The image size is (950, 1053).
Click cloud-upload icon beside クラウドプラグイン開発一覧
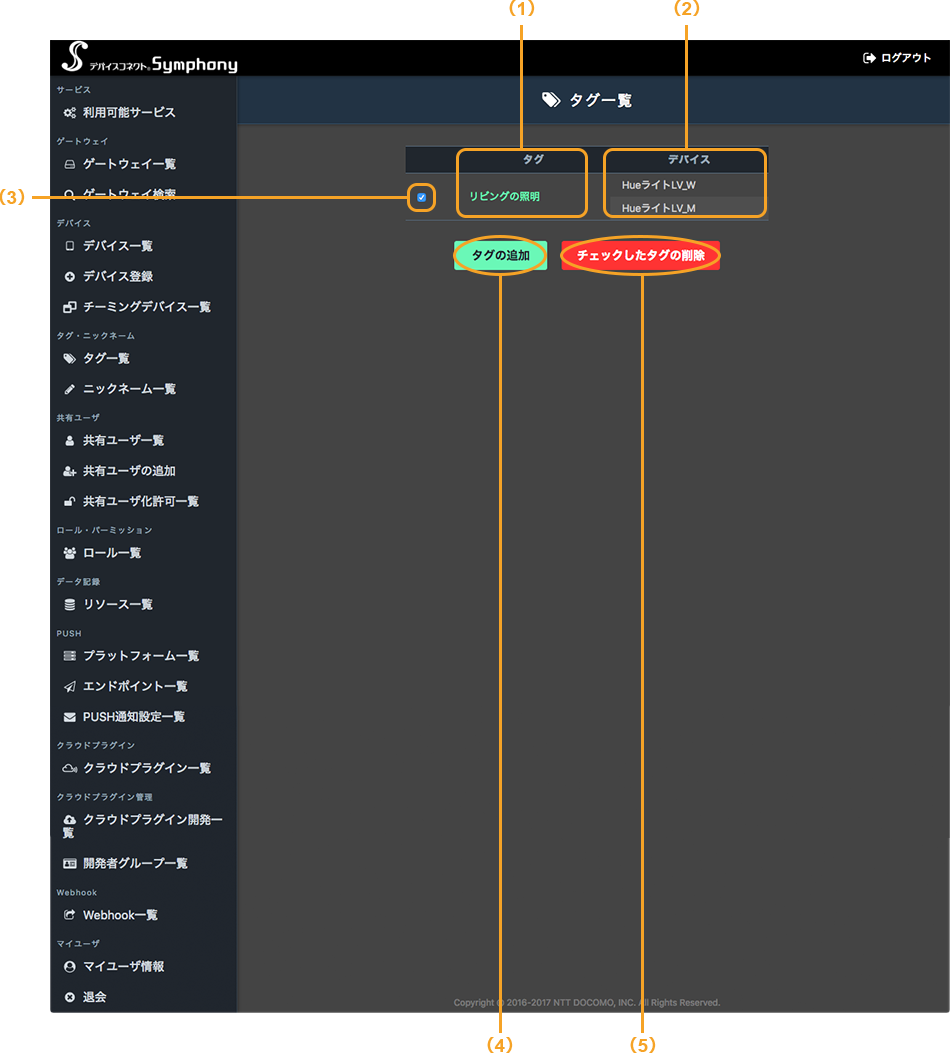(x=69, y=820)
